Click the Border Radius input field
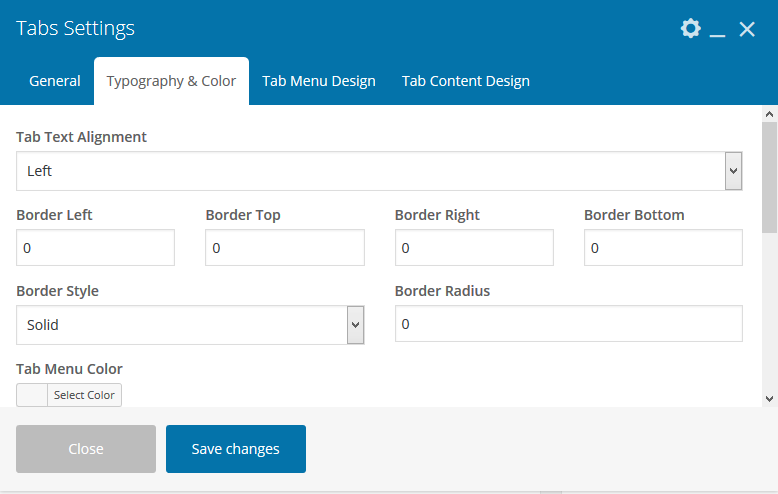Viewport: 778px width, 494px height. point(568,325)
